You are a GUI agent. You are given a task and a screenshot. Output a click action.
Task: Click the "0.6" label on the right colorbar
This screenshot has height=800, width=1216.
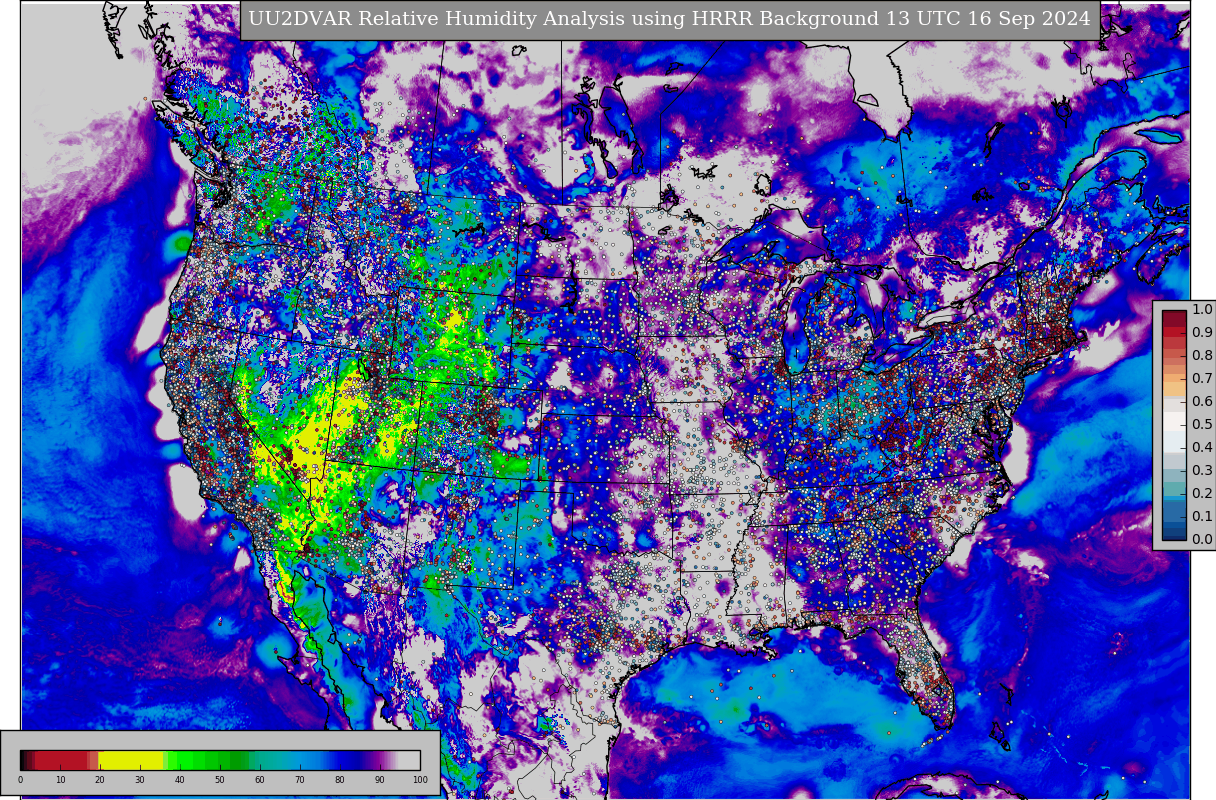[1202, 401]
